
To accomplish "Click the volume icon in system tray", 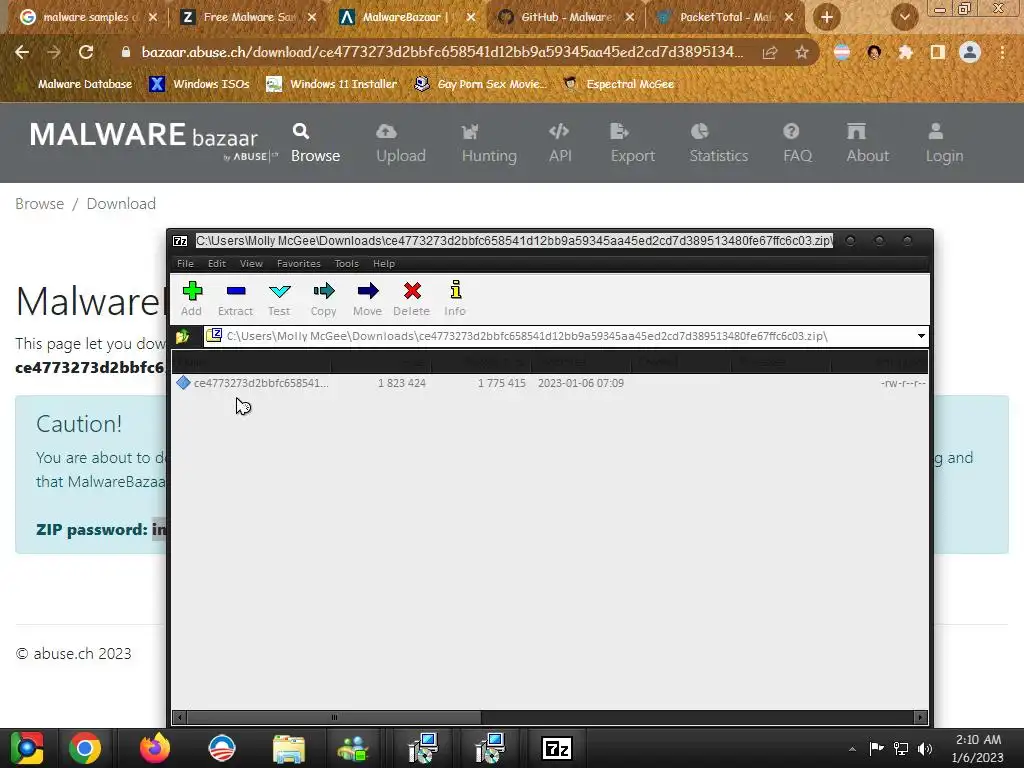I will (x=925, y=748).
